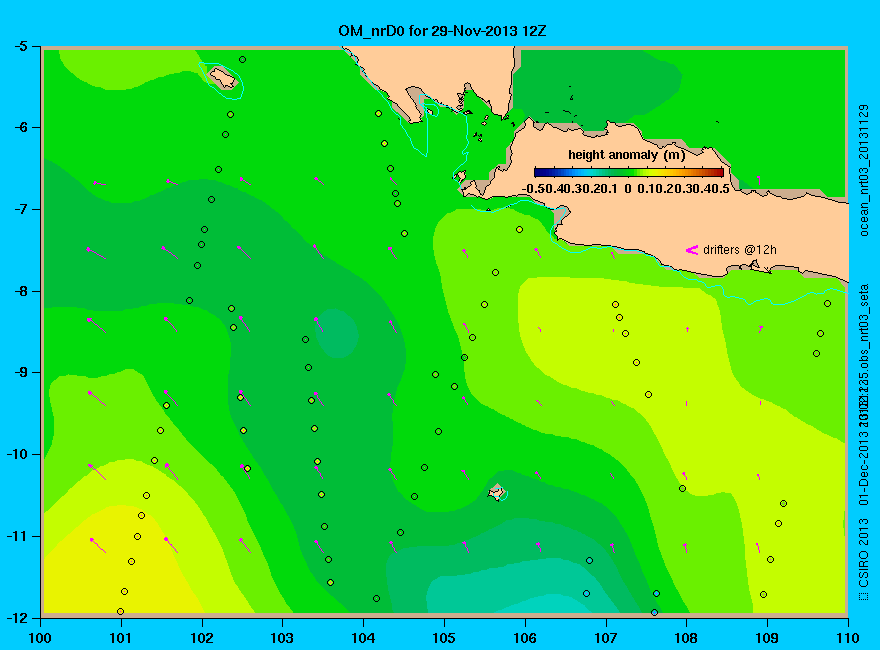
Task: Click the x-axis label 105
Action: click(x=444, y=638)
